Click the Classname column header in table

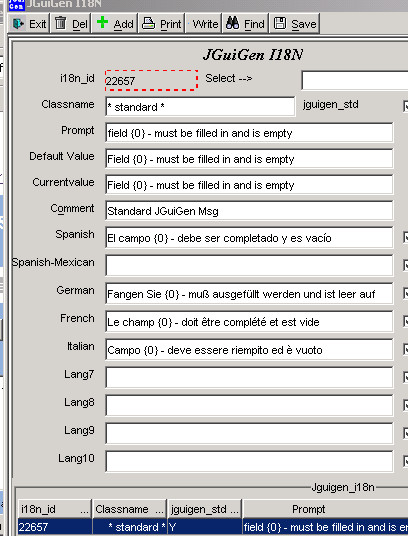(130, 509)
